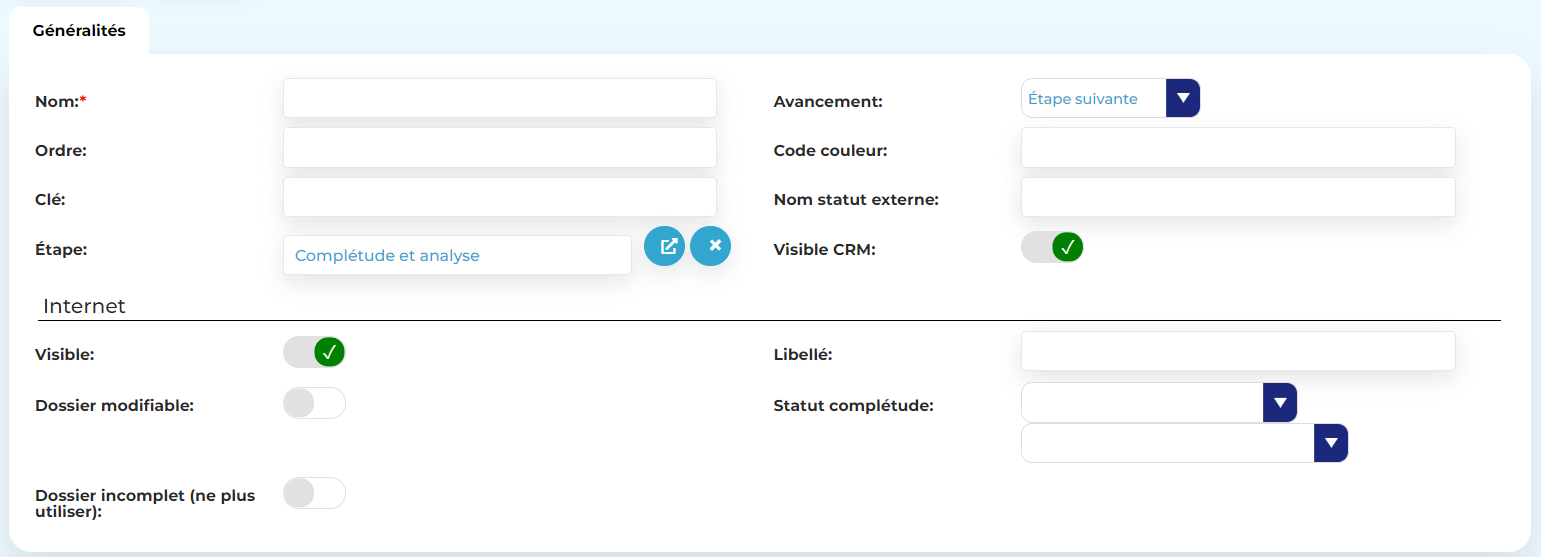Disable the Visible CRM toggle
Screen dimensions: 1541x557
(1052, 247)
